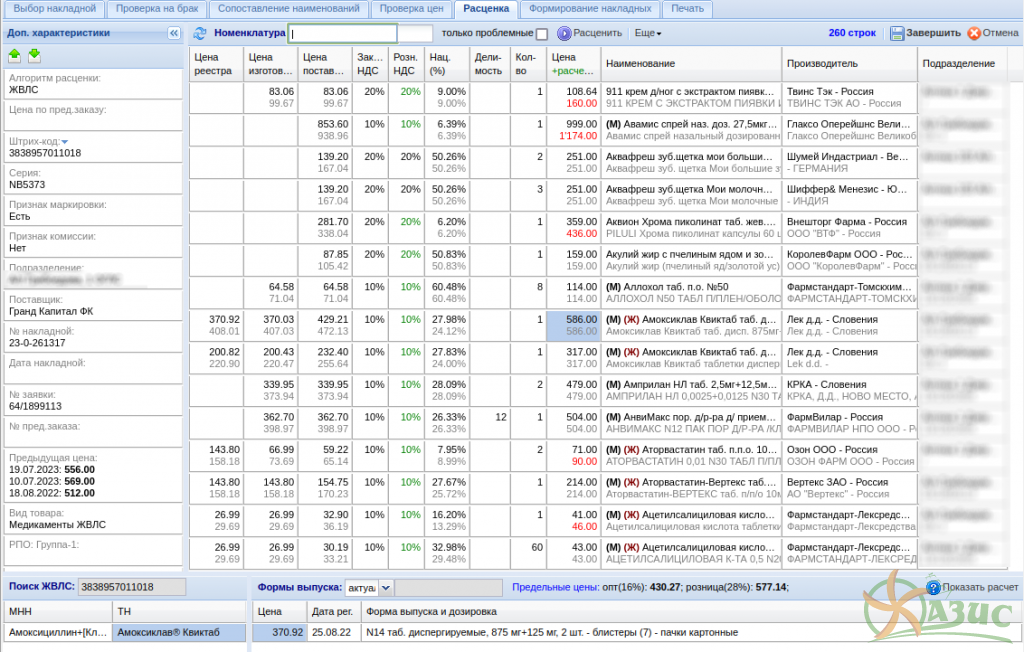This screenshot has width=1024, height=652.
Task: Click the Поставщик value 'Гранд Капитал ФК'
Action: click(x=51, y=312)
